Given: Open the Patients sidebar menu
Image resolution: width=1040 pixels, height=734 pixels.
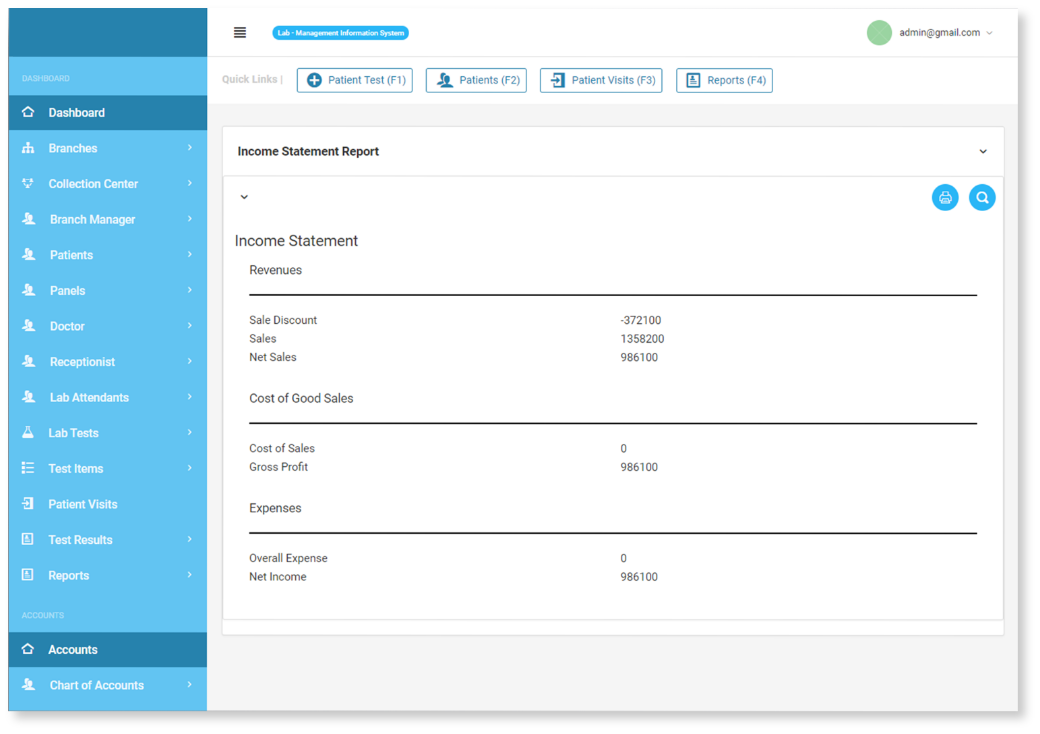Looking at the screenshot, I should tap(107, 255).
